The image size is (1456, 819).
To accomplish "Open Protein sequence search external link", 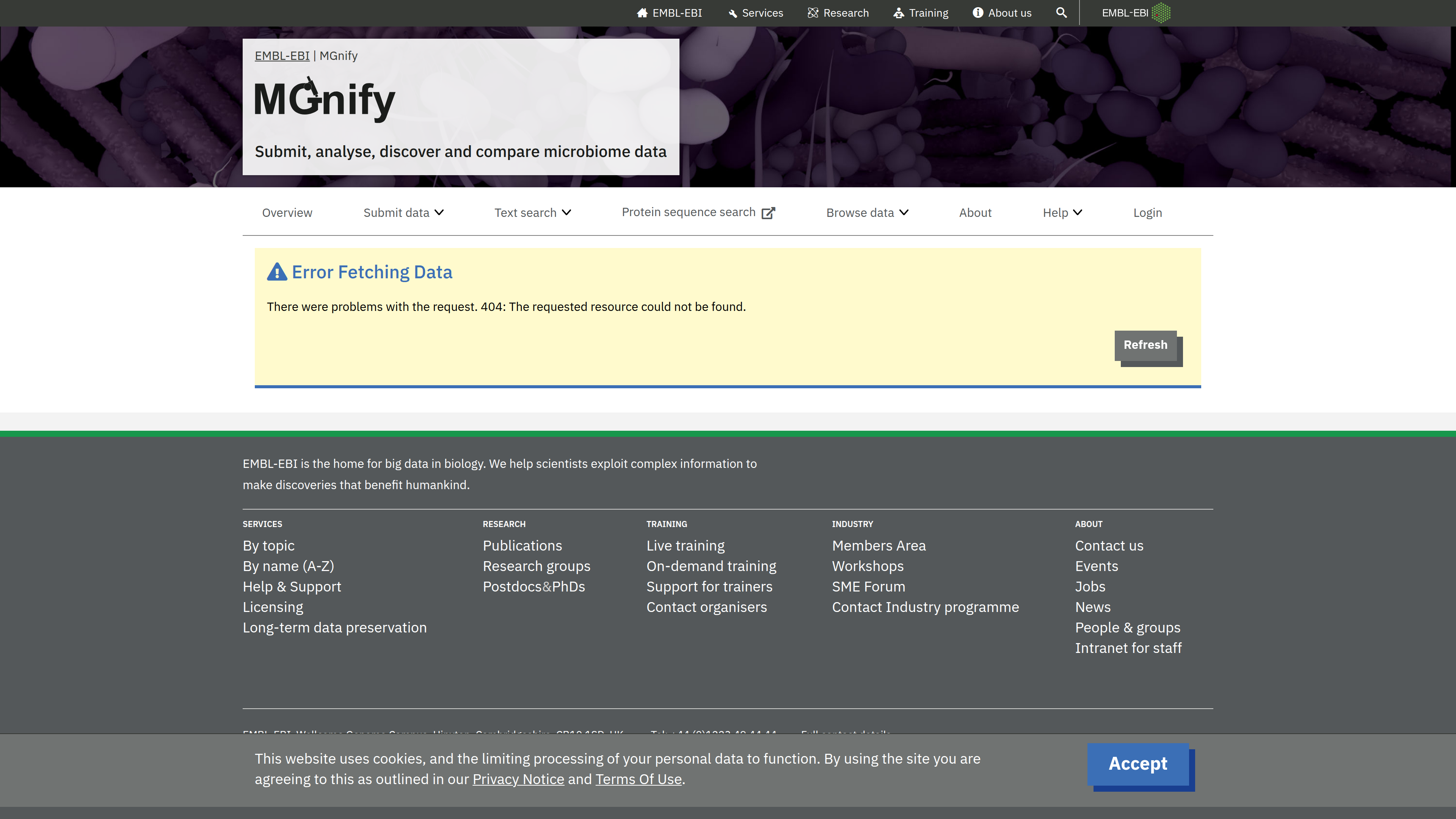I will [x=698, y=212].
